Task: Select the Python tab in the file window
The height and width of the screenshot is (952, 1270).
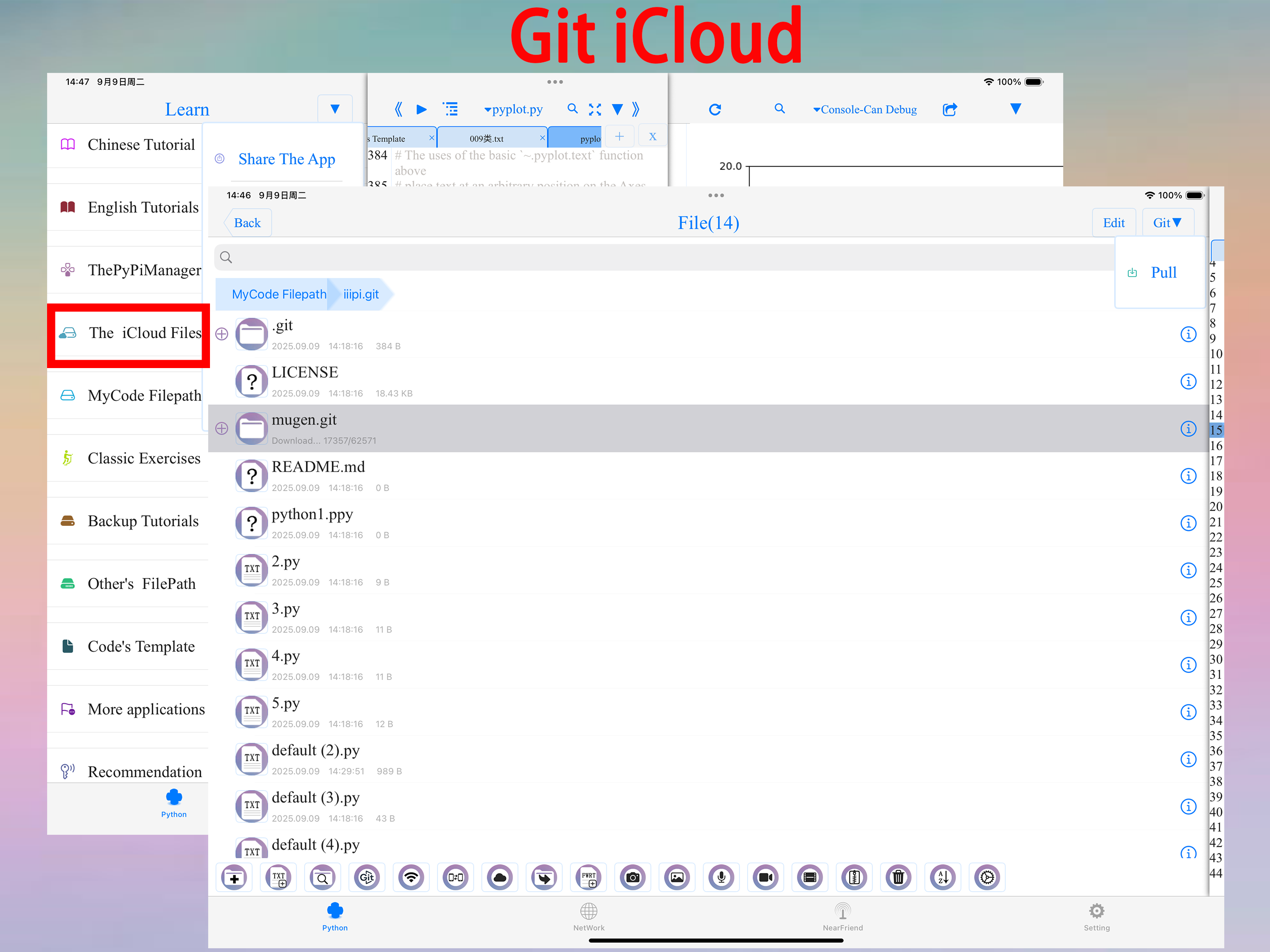Action: (x=335, y=917)
